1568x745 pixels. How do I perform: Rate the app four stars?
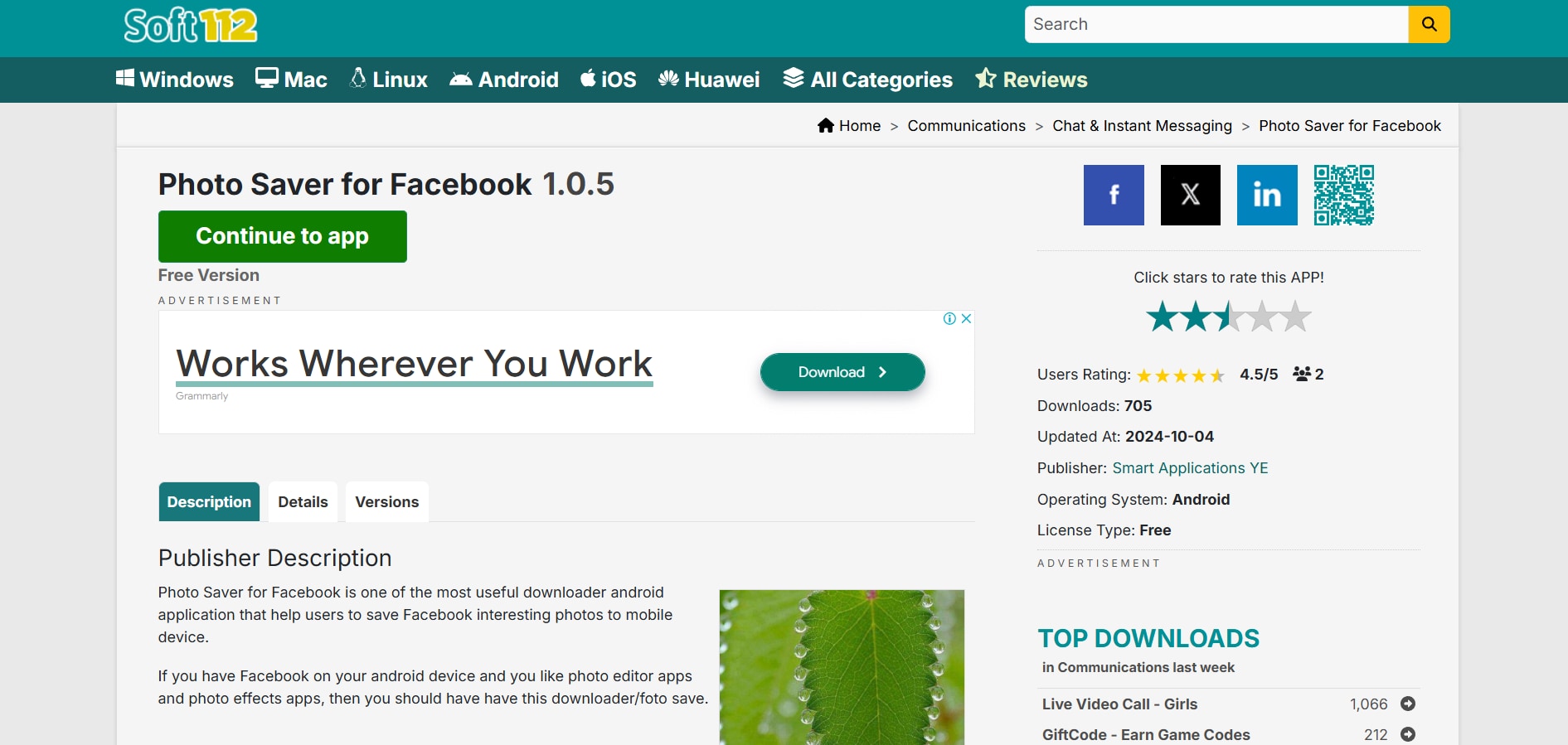click(1262, 317)
